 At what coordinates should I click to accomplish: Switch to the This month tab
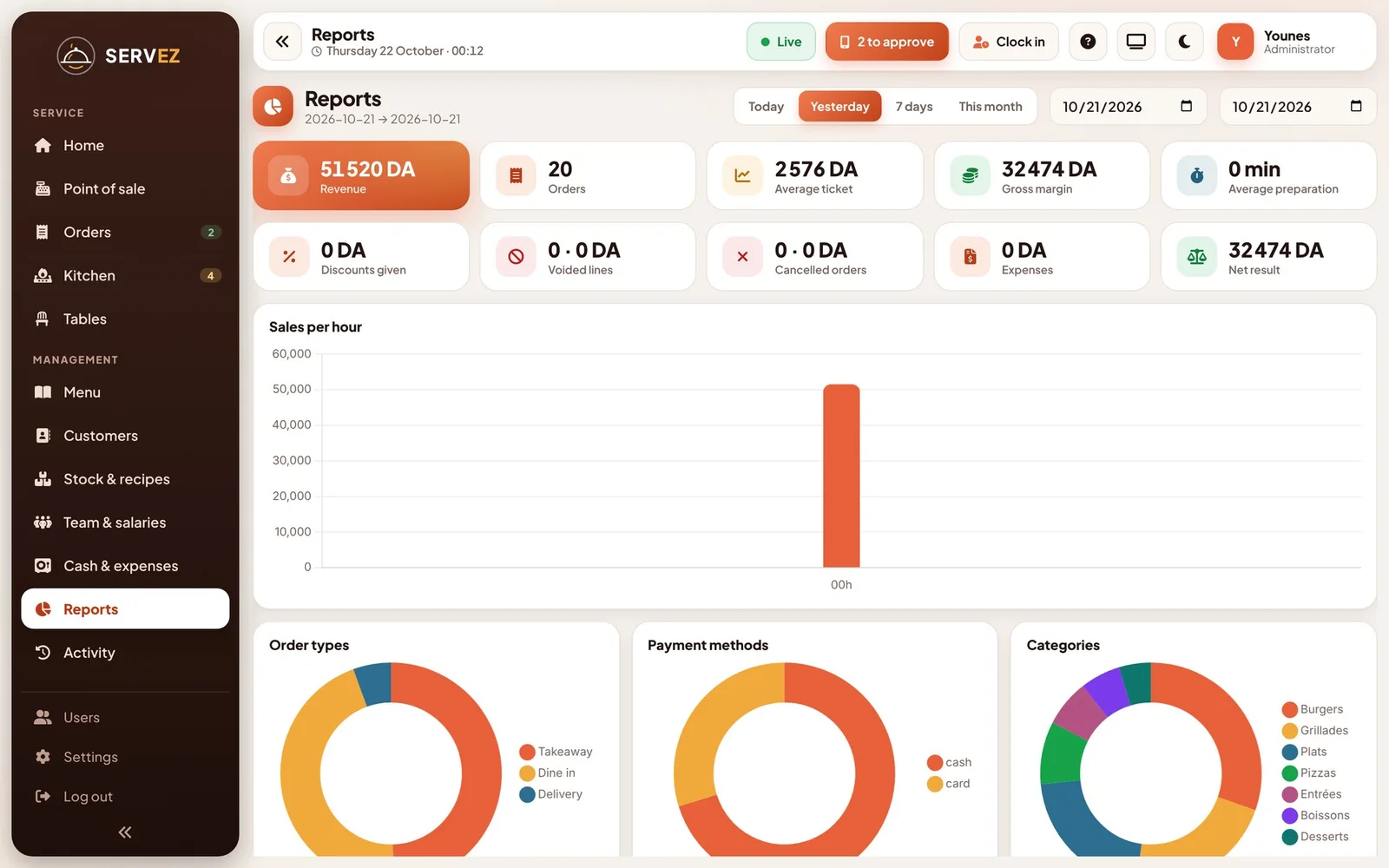991,107
